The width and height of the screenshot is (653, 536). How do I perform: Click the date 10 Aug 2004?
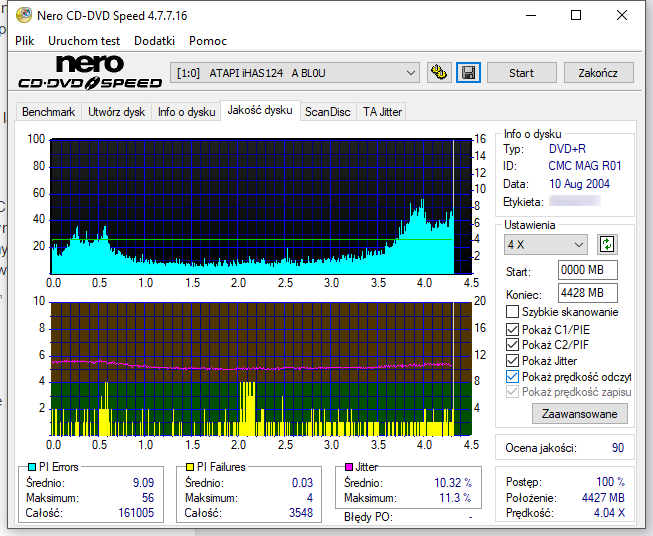tap(579, 184)
